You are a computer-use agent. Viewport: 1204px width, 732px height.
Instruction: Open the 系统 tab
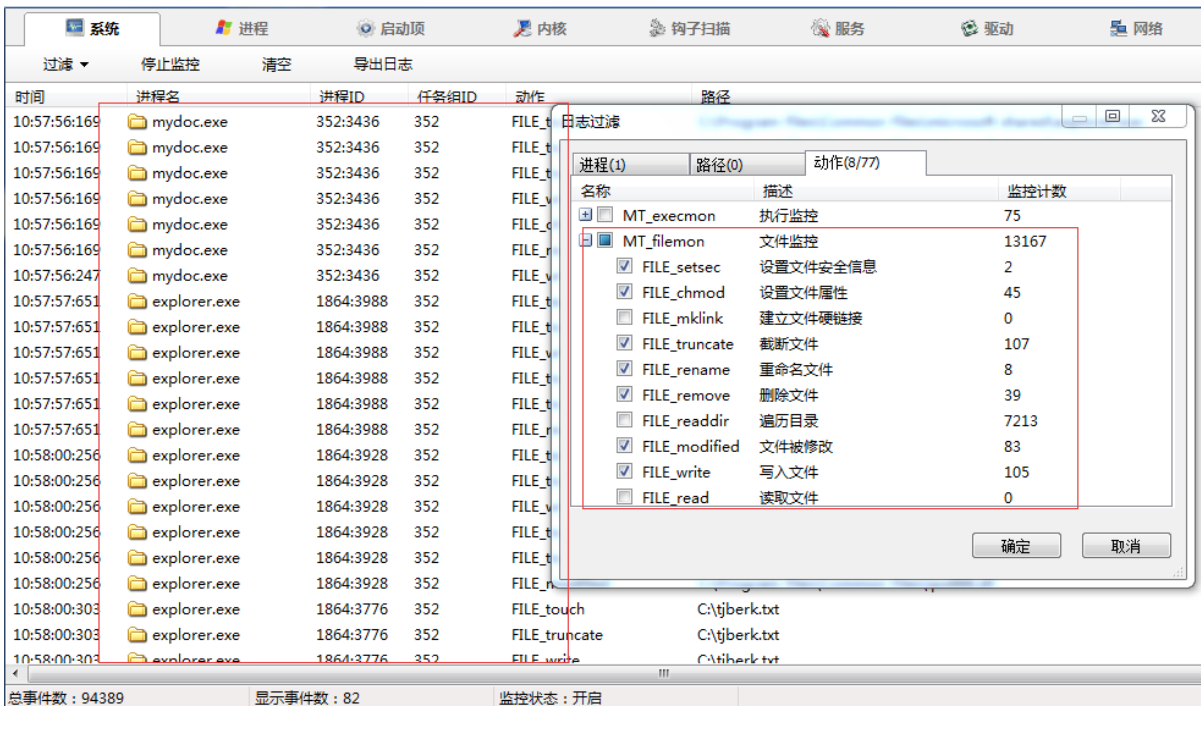tap(92, 29)
